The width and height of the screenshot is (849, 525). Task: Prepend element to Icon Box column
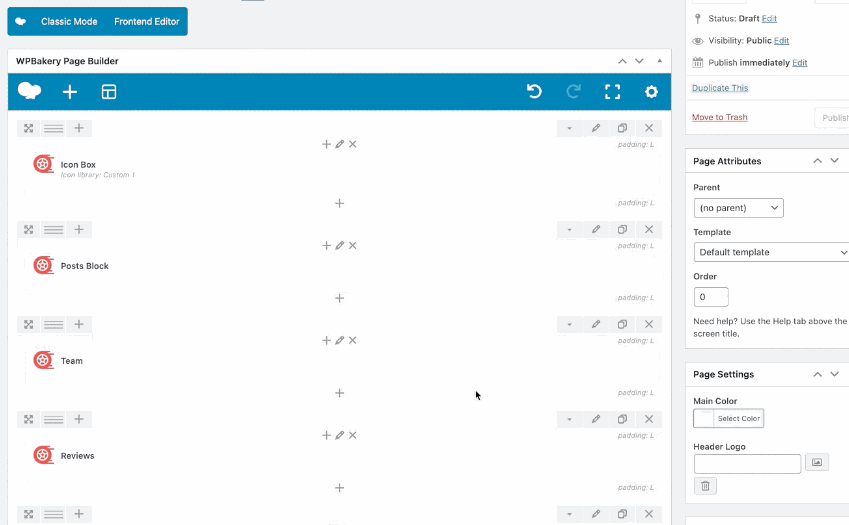(x=326, y=144)
